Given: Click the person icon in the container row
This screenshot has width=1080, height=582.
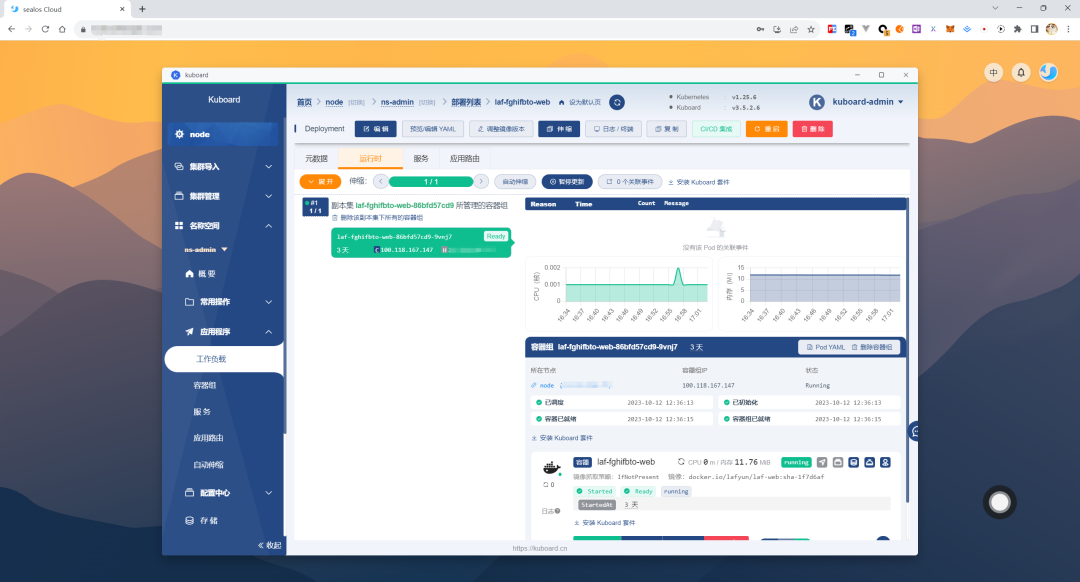Looking at the screenshot, I should [x=885, y=462].
